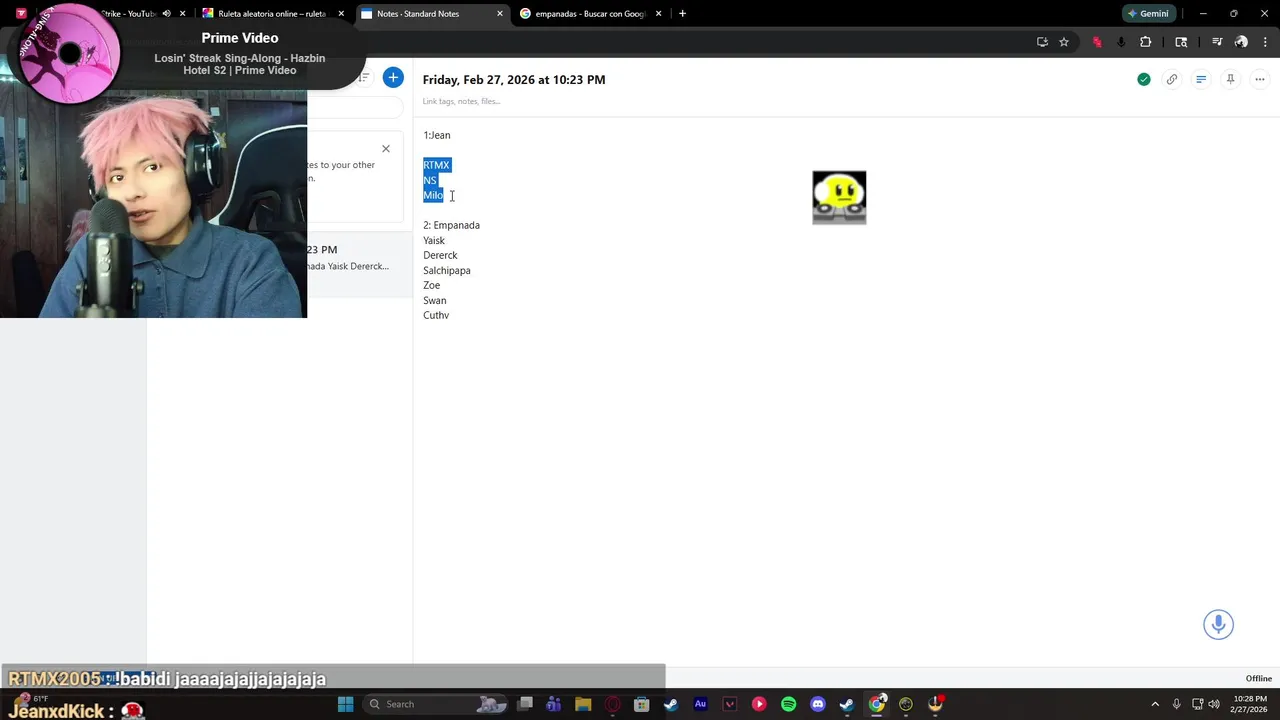This screenshot has height=720, width=1280.
Task: Close the empanadas search tab
Action: 658,14
